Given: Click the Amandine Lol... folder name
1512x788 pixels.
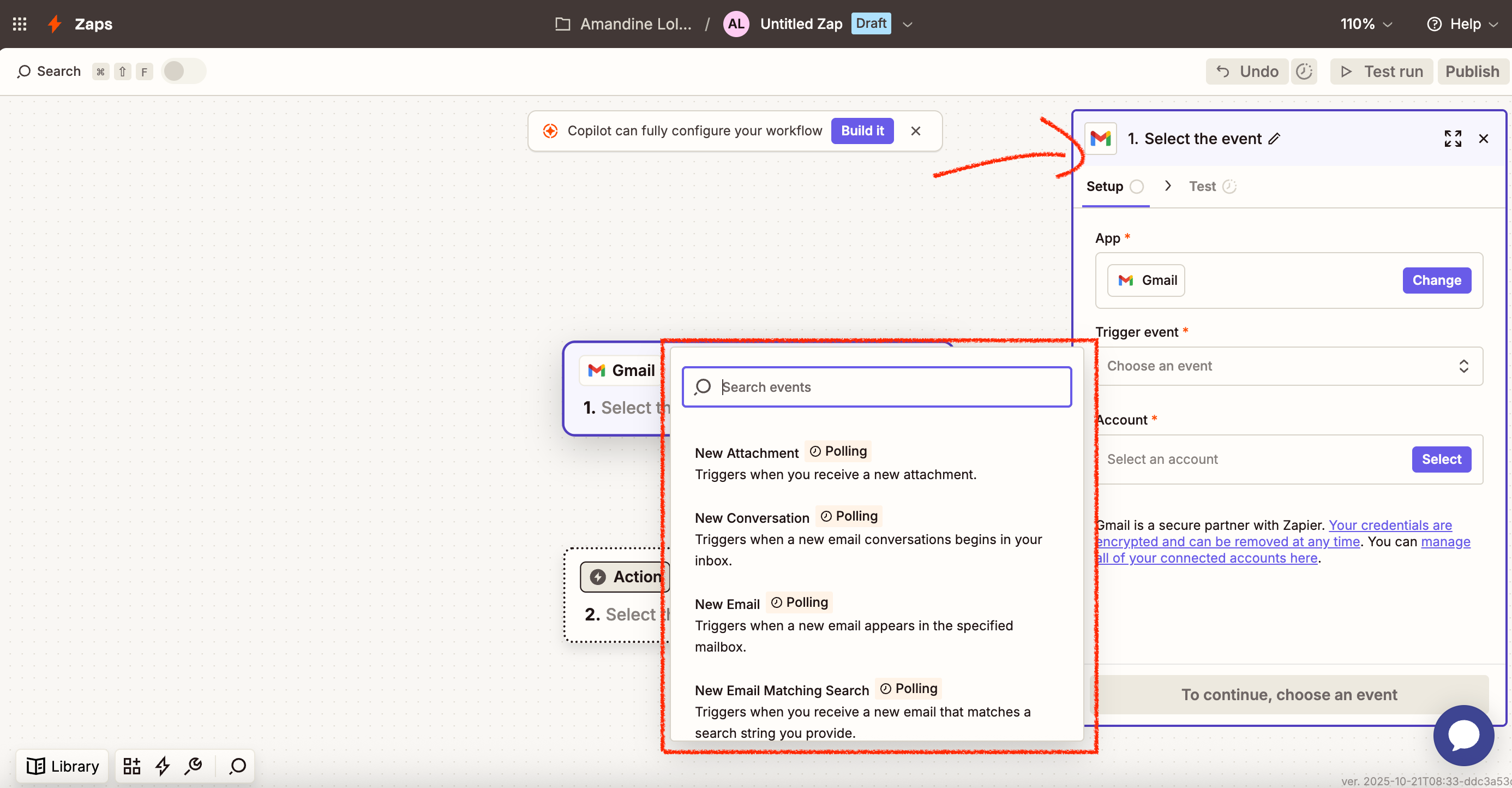Looking at the screenshot, I should point(635,24).
